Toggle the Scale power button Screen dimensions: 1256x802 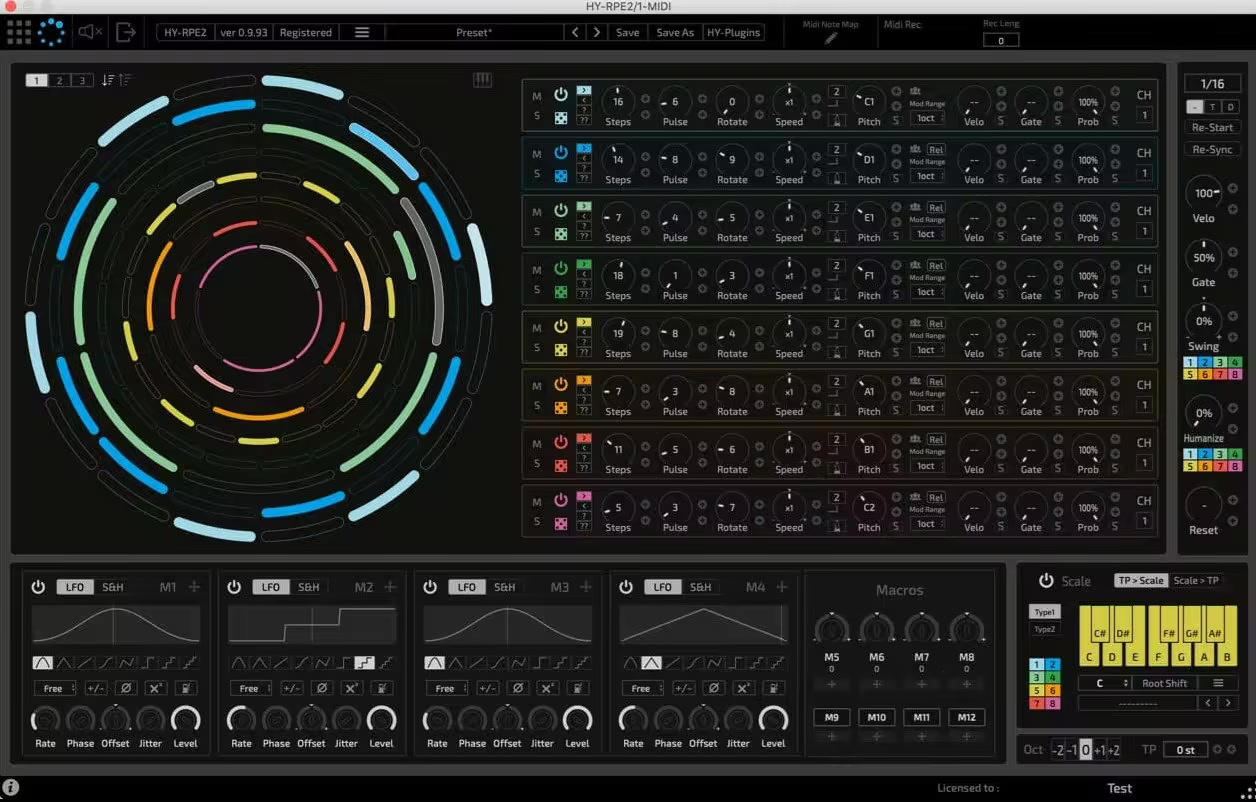(x=1046, y=580)
